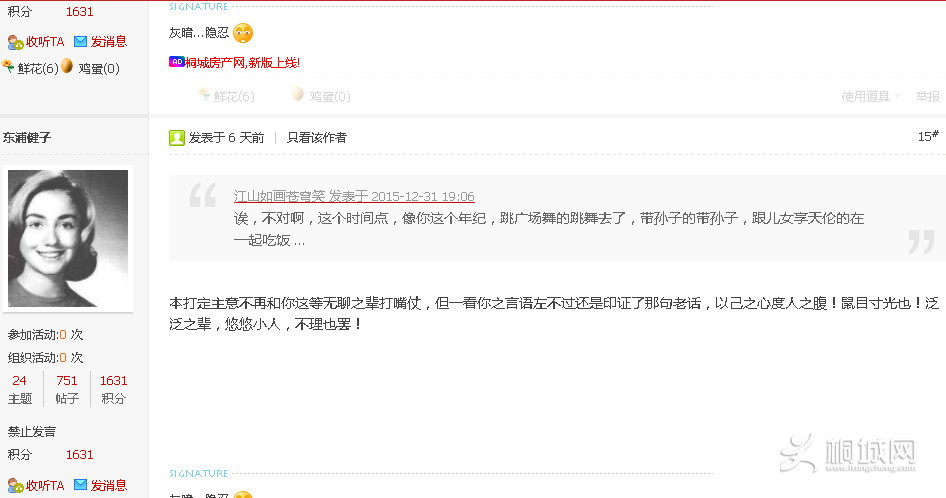Open the 751 帖子 count
The width and height of the screenshot is (946, 498).
(67, 389)
